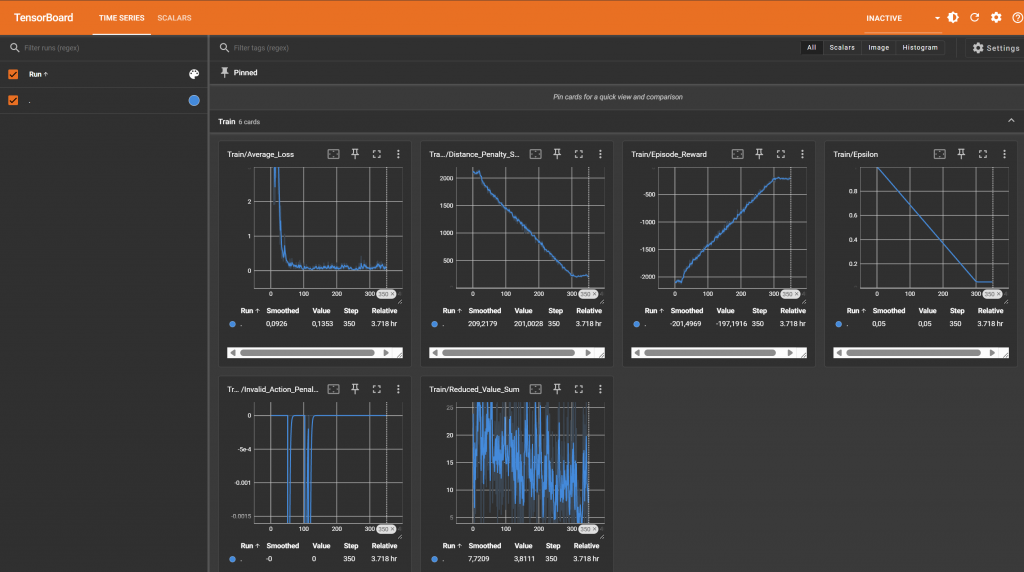This screenshot has height=572, width=1024.
Task: Select the Scalars filter toggle button
Action: 841,48
